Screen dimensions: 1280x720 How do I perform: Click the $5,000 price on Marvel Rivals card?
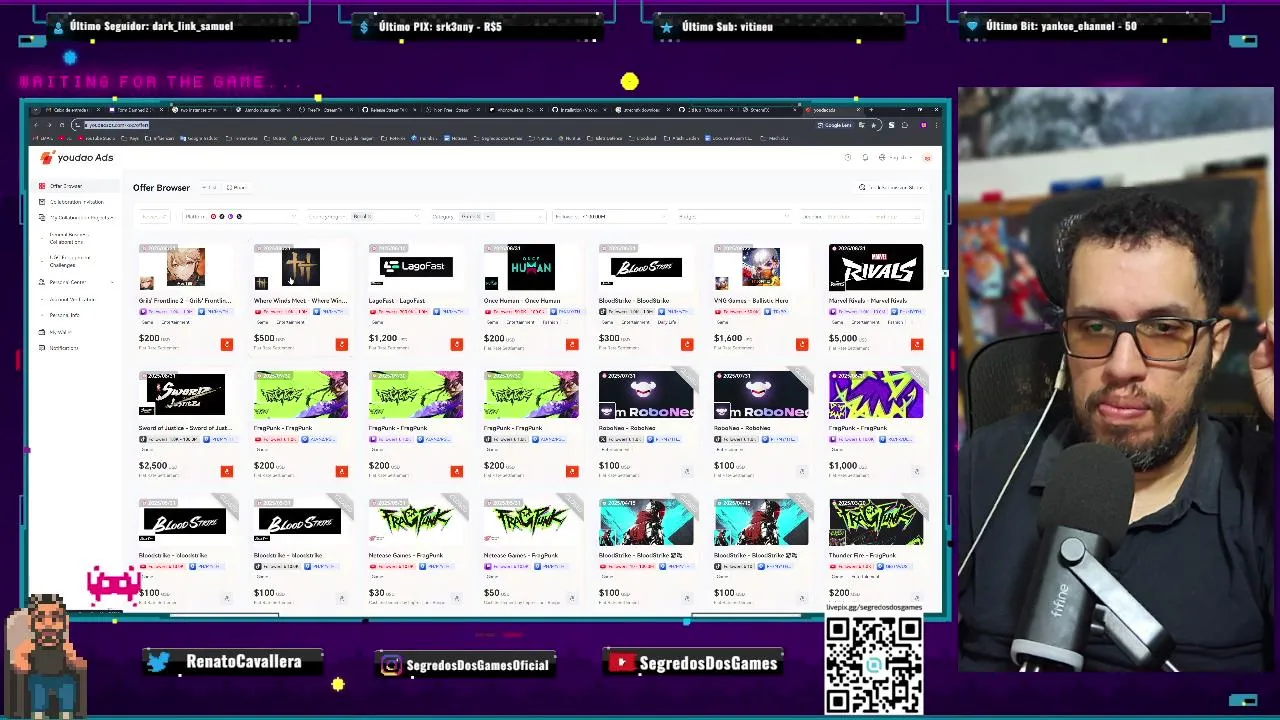[843, 339]
